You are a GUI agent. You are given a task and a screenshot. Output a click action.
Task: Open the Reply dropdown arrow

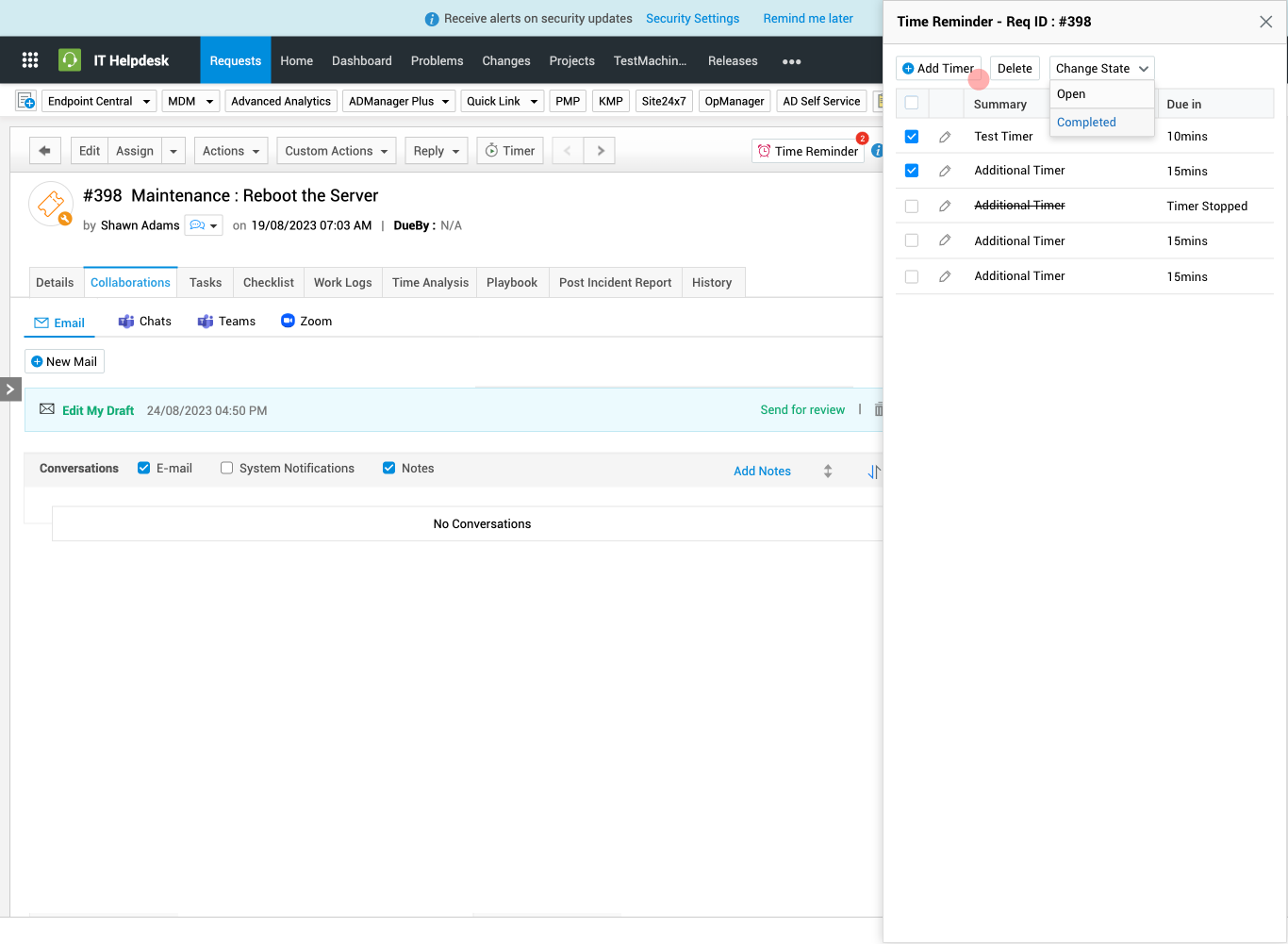455,150
